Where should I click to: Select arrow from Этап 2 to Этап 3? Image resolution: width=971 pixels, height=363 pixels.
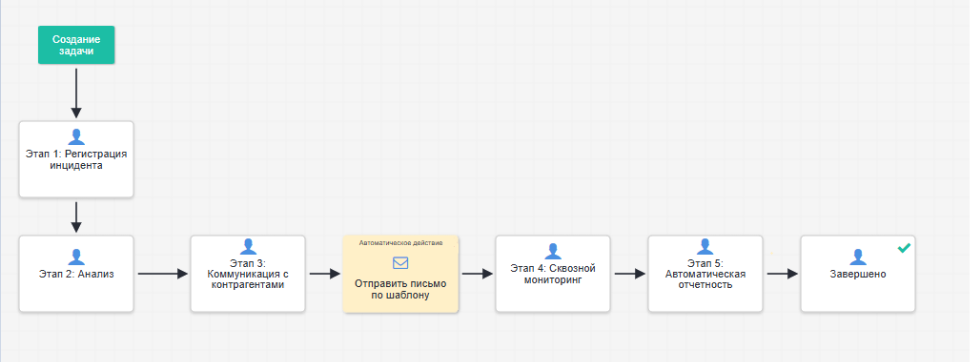162,274
